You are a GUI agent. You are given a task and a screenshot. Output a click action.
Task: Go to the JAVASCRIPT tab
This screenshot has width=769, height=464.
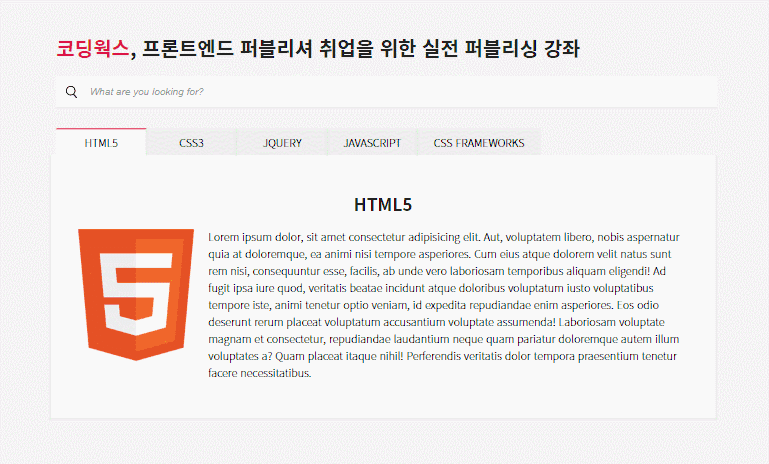coord(372,143)
